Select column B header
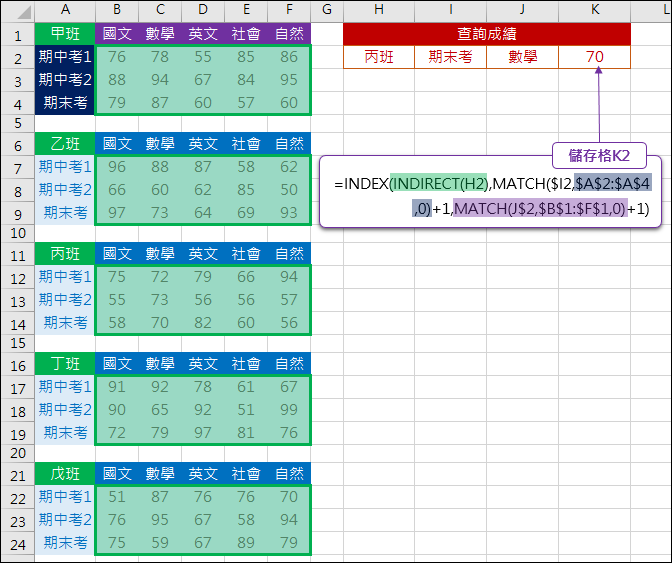The height and width of the screenshot is (563, 672). click(x=117, y=9)
